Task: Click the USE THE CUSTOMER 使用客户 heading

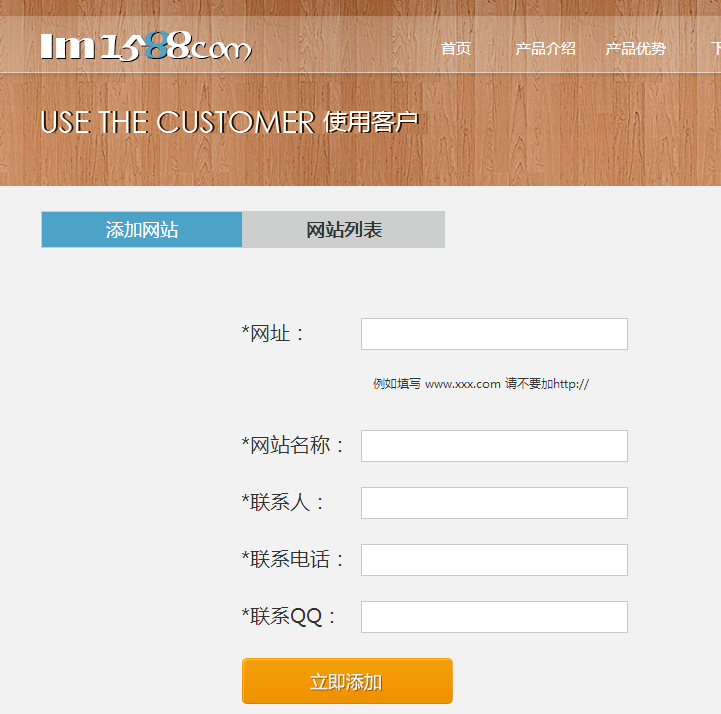Action: coord(229,122)
